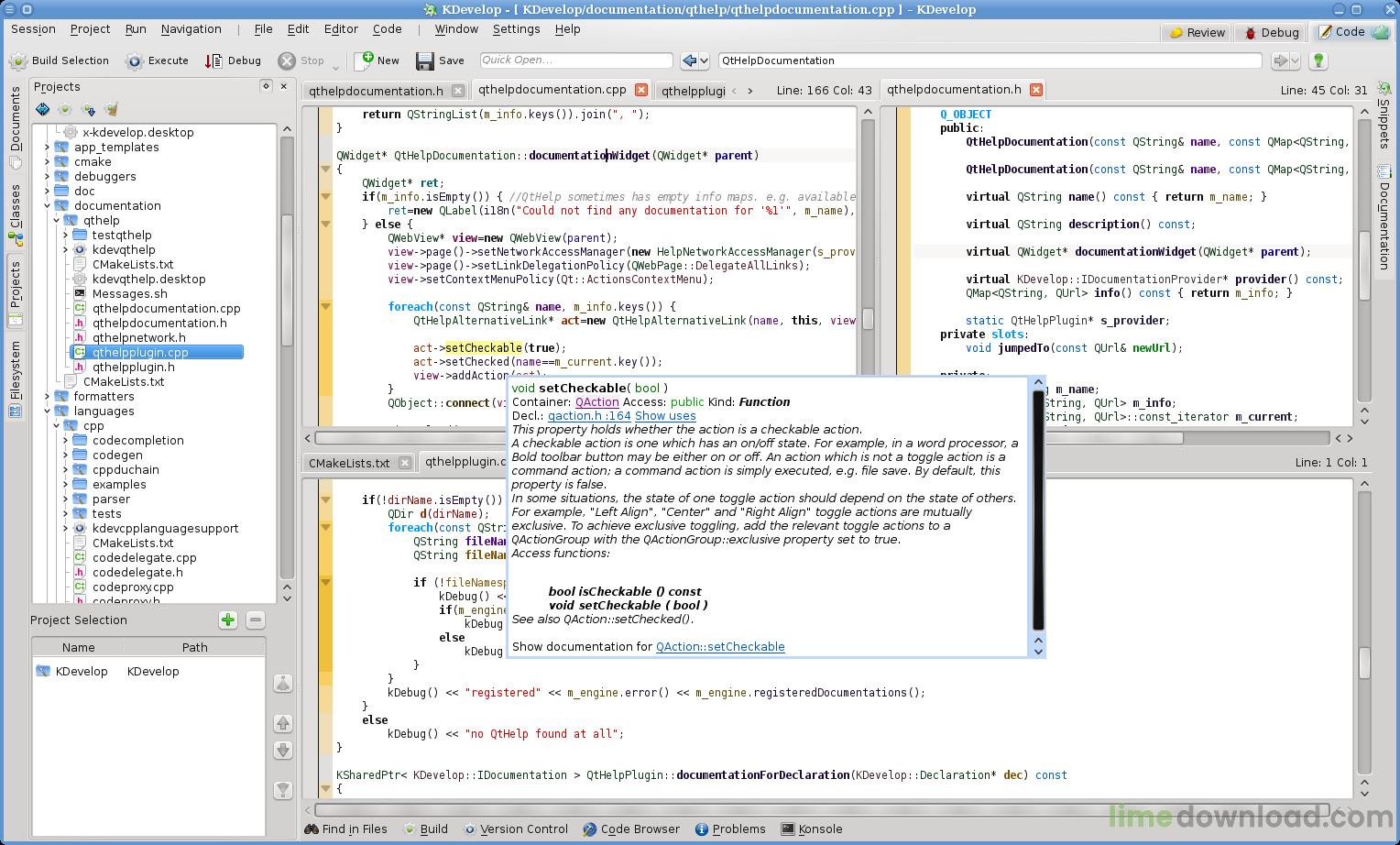
Task: Create a new file with New icon
Action: click(x=365, y=60)
